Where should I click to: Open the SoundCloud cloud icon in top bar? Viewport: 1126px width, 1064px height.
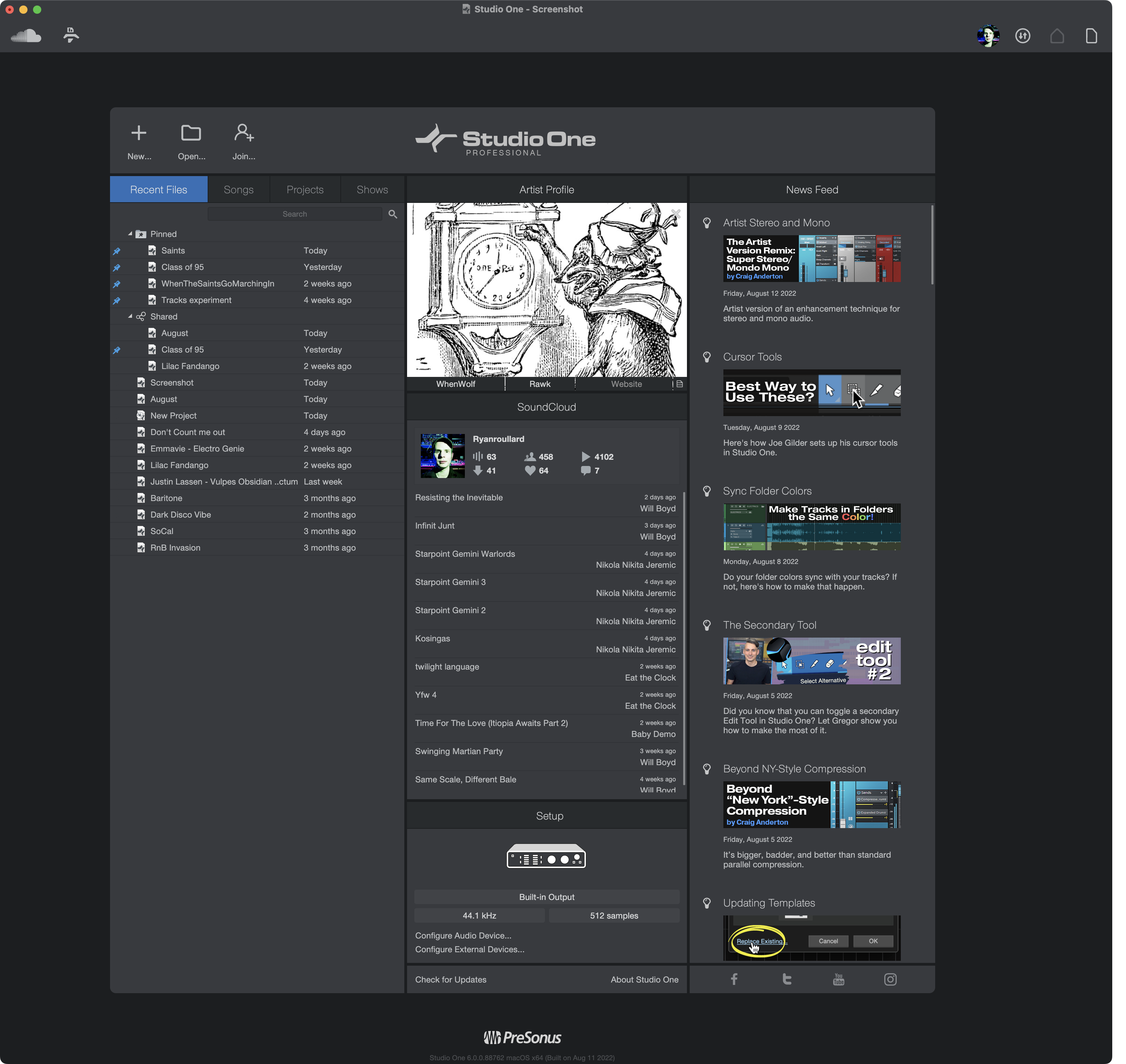26,36
